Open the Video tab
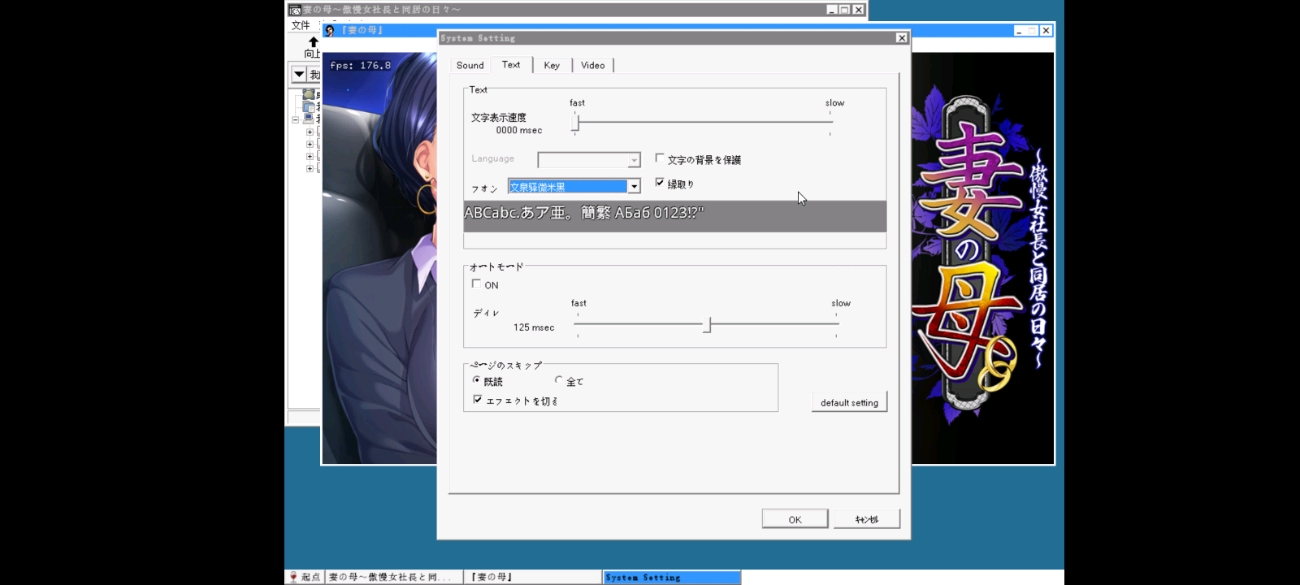 (x=593, y=65)
